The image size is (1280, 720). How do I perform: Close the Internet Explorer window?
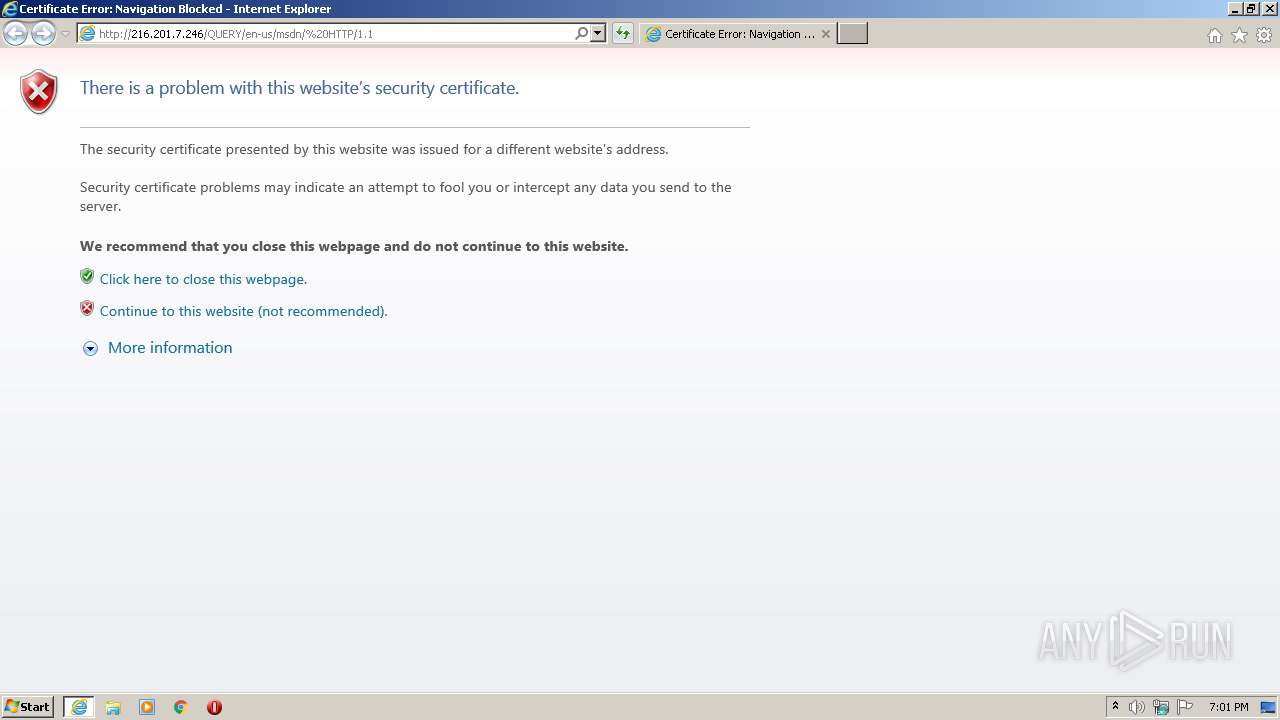point(1268,9)
